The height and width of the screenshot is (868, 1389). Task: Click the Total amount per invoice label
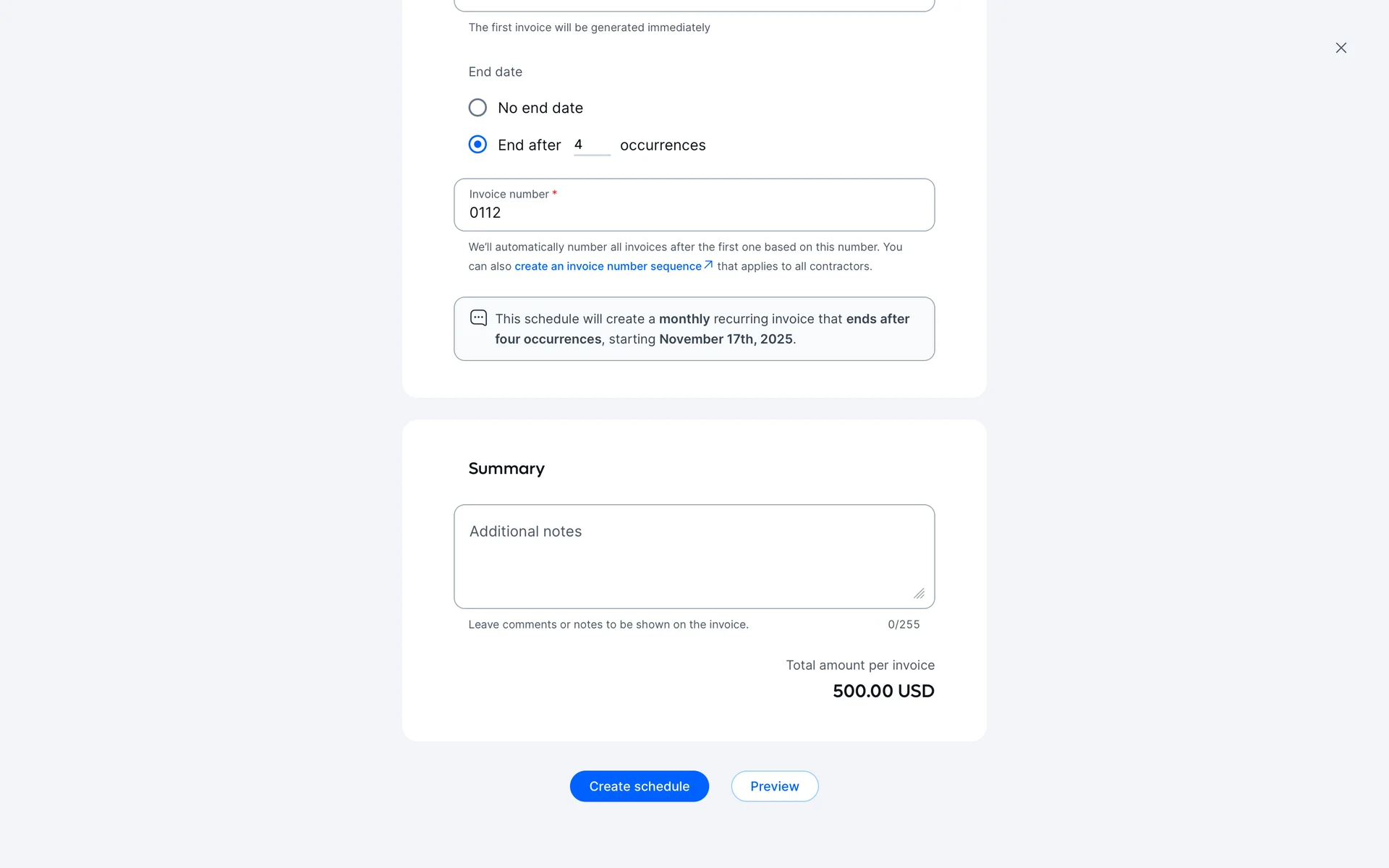pos(859,665)
